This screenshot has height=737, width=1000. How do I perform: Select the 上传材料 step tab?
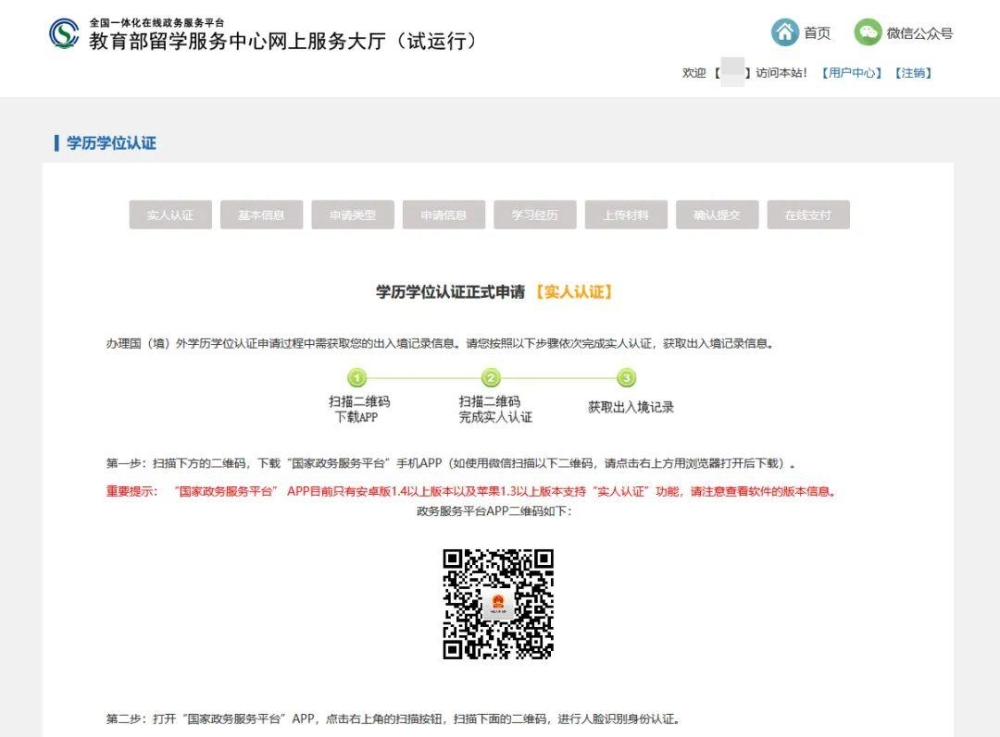click(626, 215)
